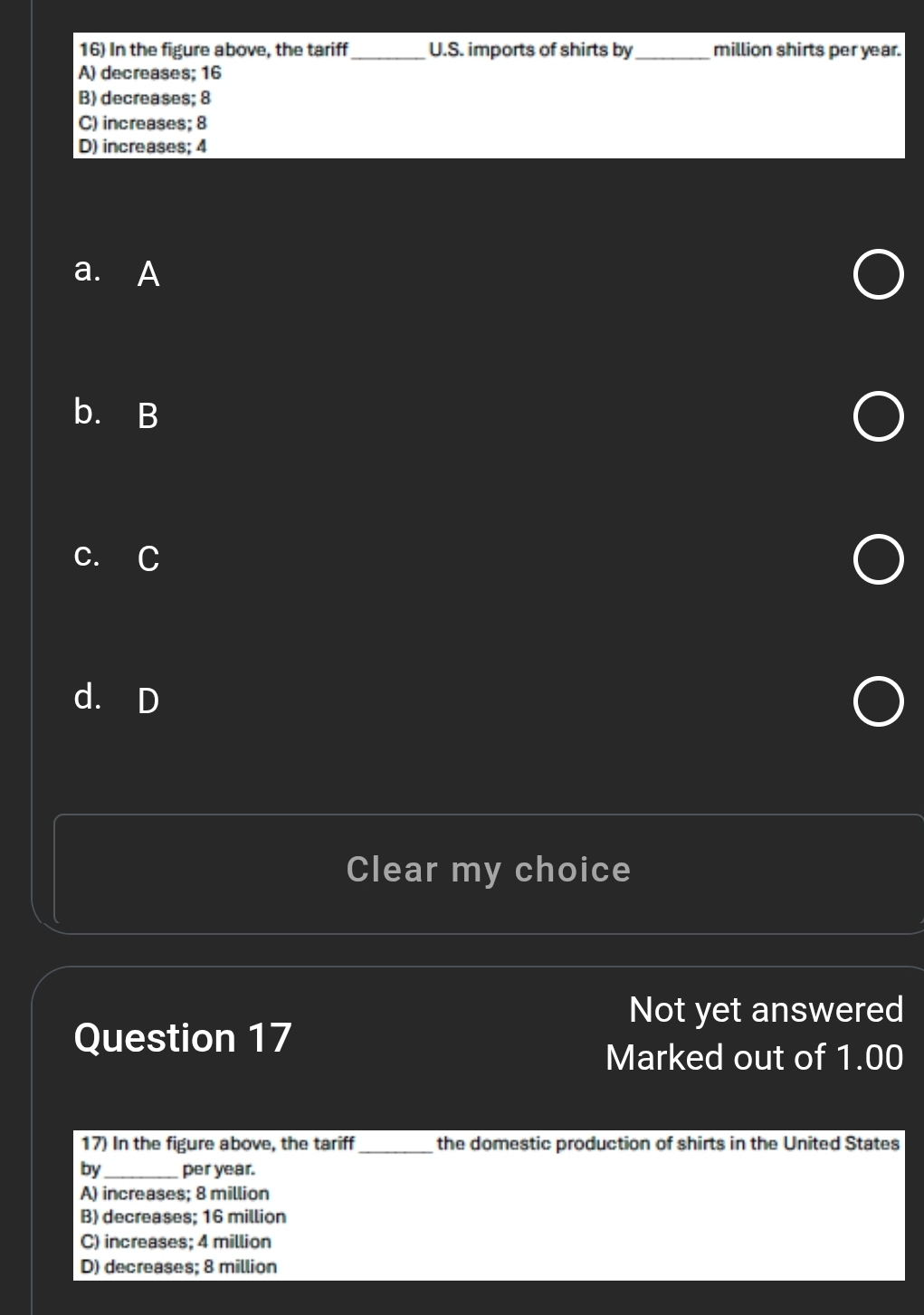This screenshot has height=1315, width=924.
Task: Click question 16 line "B) decreases; 8"
Action: click(145, 98)
